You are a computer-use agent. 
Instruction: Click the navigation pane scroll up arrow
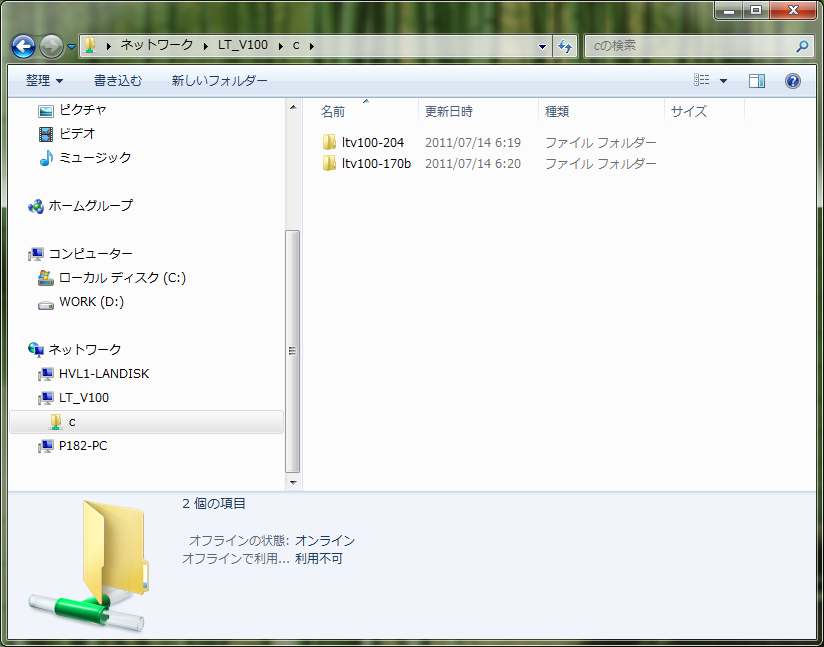click(x=293, y=107)
